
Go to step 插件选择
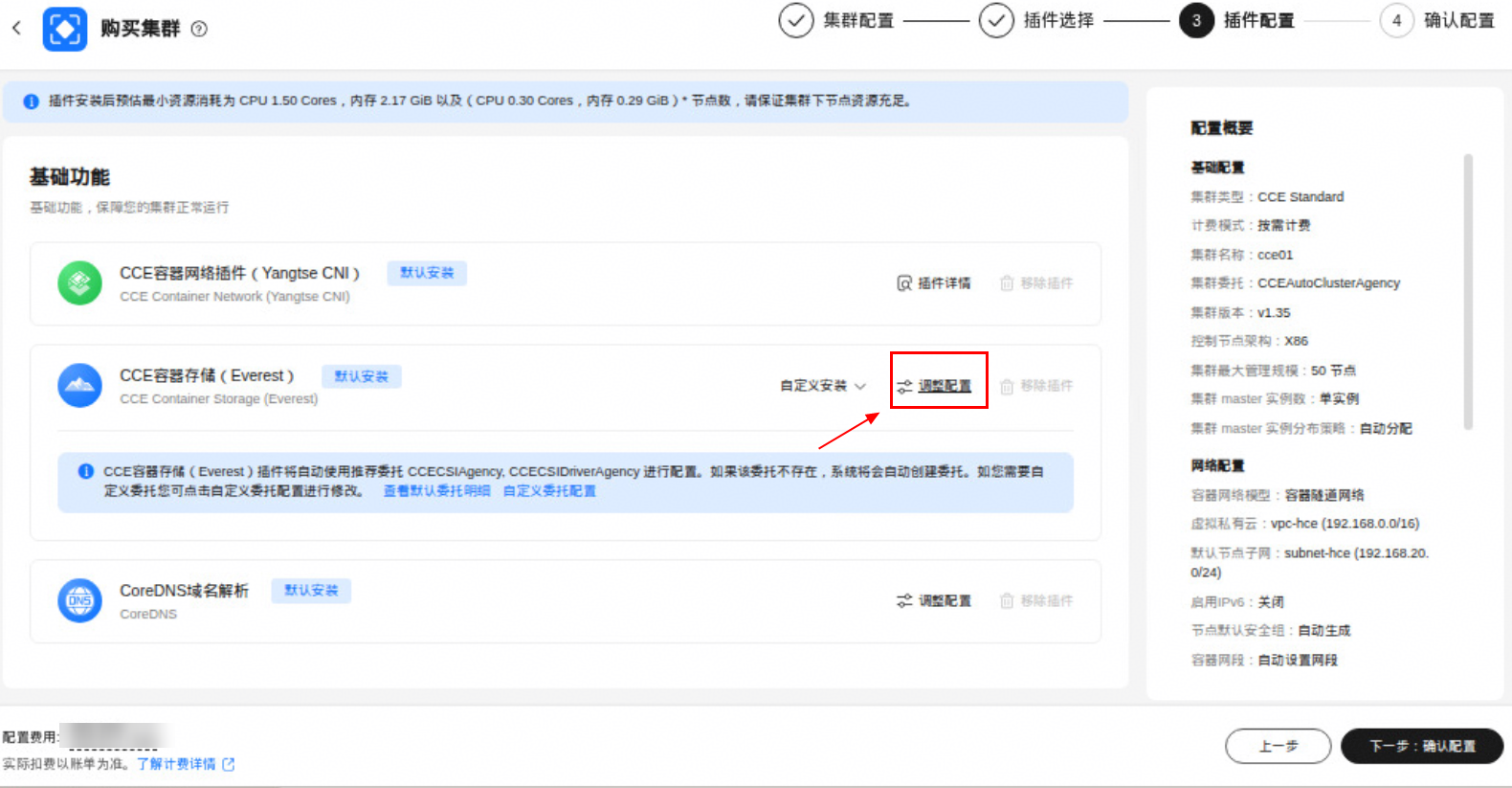[1036, 20]
